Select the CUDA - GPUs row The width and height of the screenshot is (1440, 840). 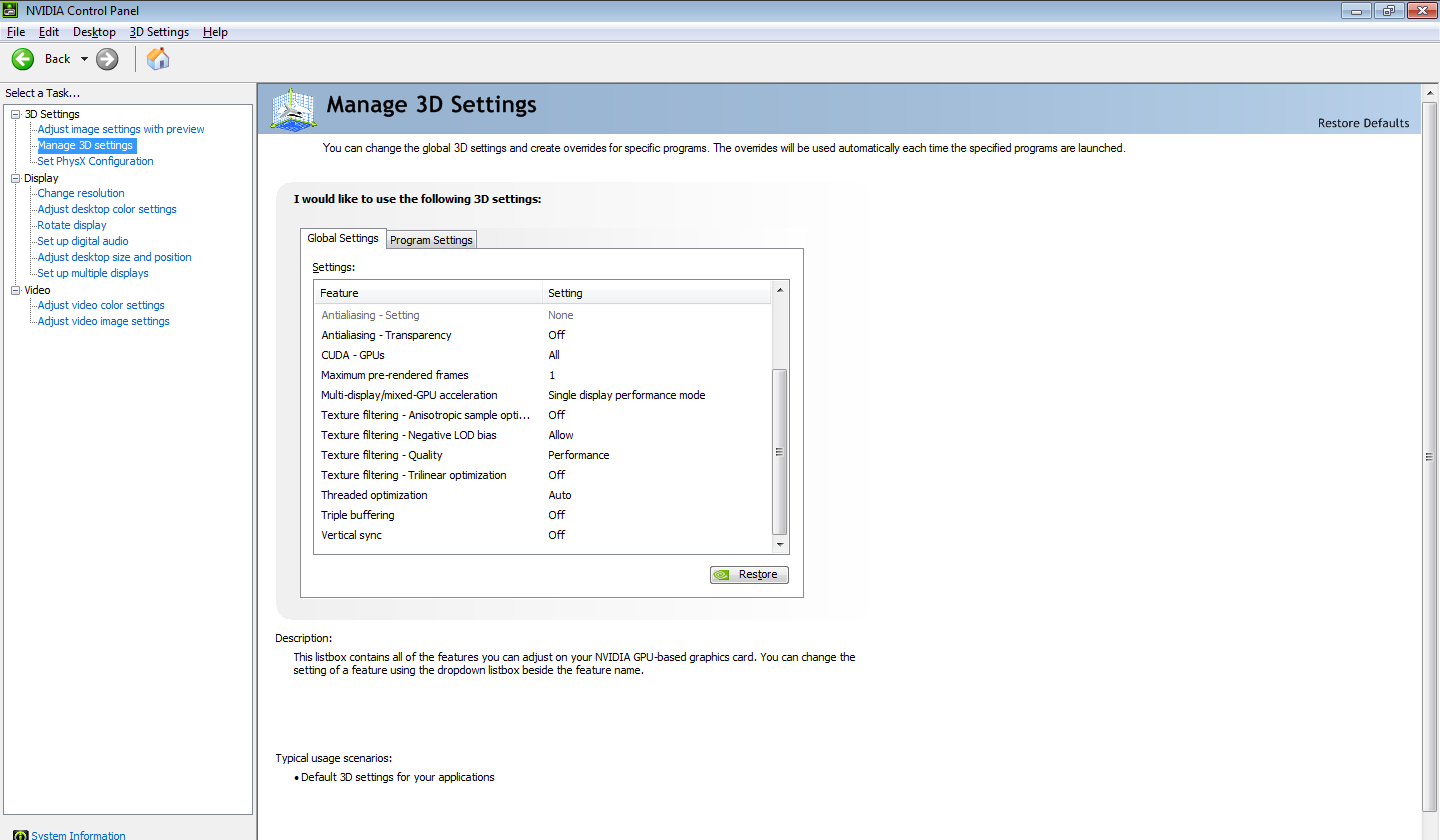(543, 355)
